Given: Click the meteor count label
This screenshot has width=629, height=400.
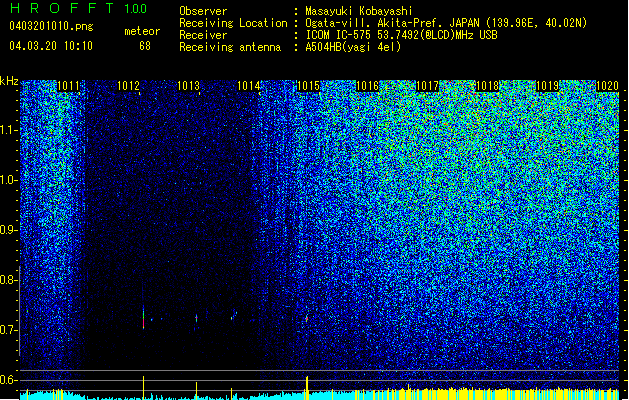Looking at the screenshot, I should (x=142, y=31).
